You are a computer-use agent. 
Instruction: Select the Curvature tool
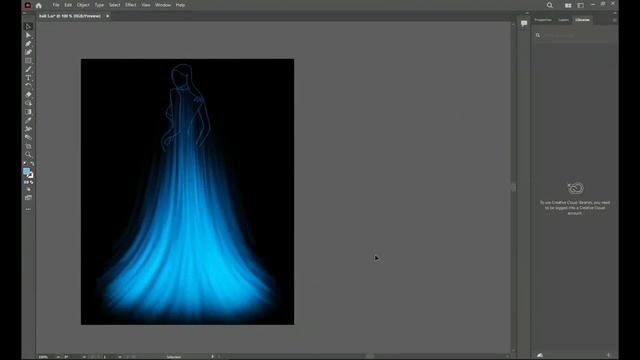tap(28, 52)
